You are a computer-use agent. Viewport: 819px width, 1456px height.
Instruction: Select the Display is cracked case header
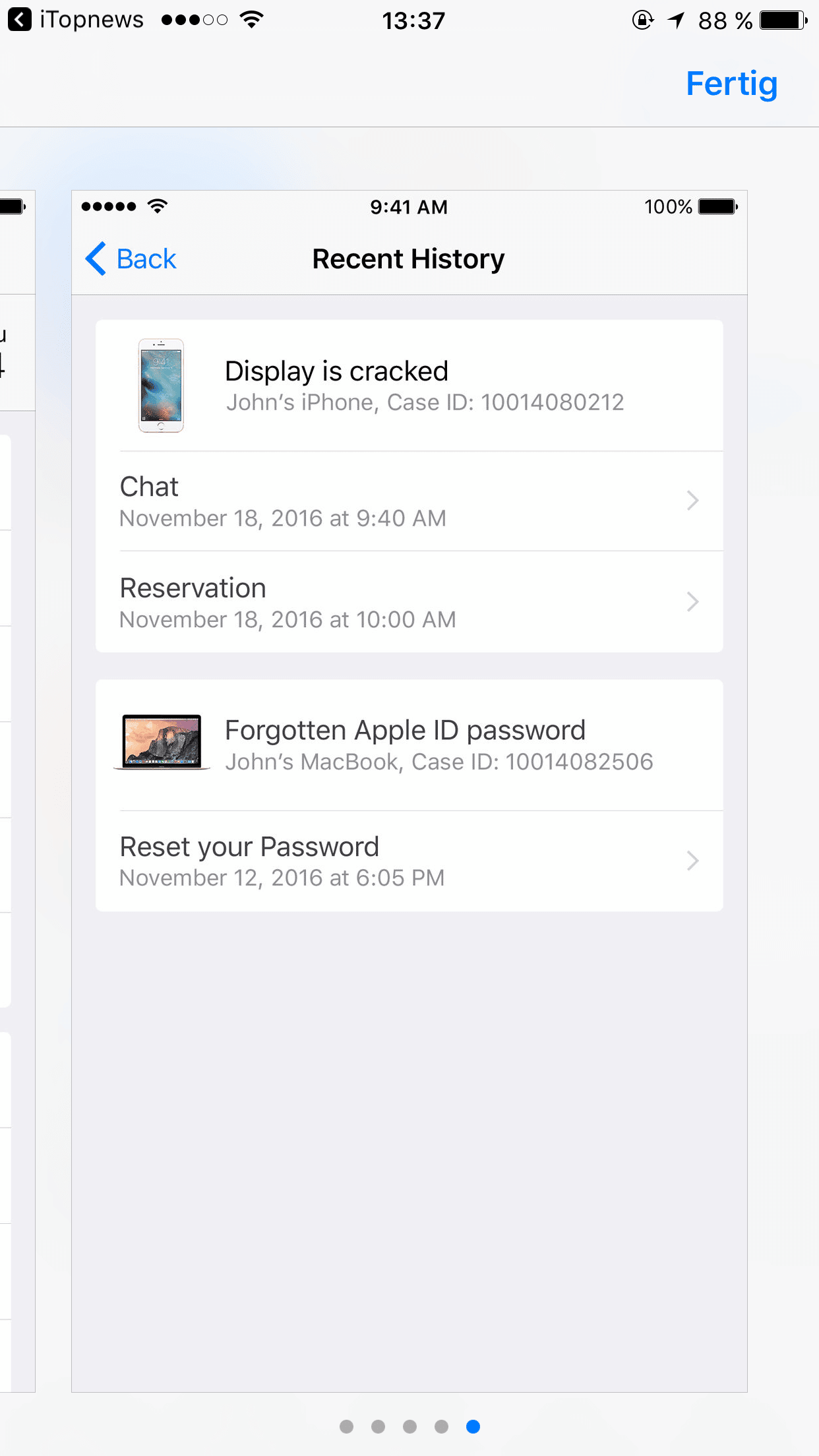(x=409, y=386)
